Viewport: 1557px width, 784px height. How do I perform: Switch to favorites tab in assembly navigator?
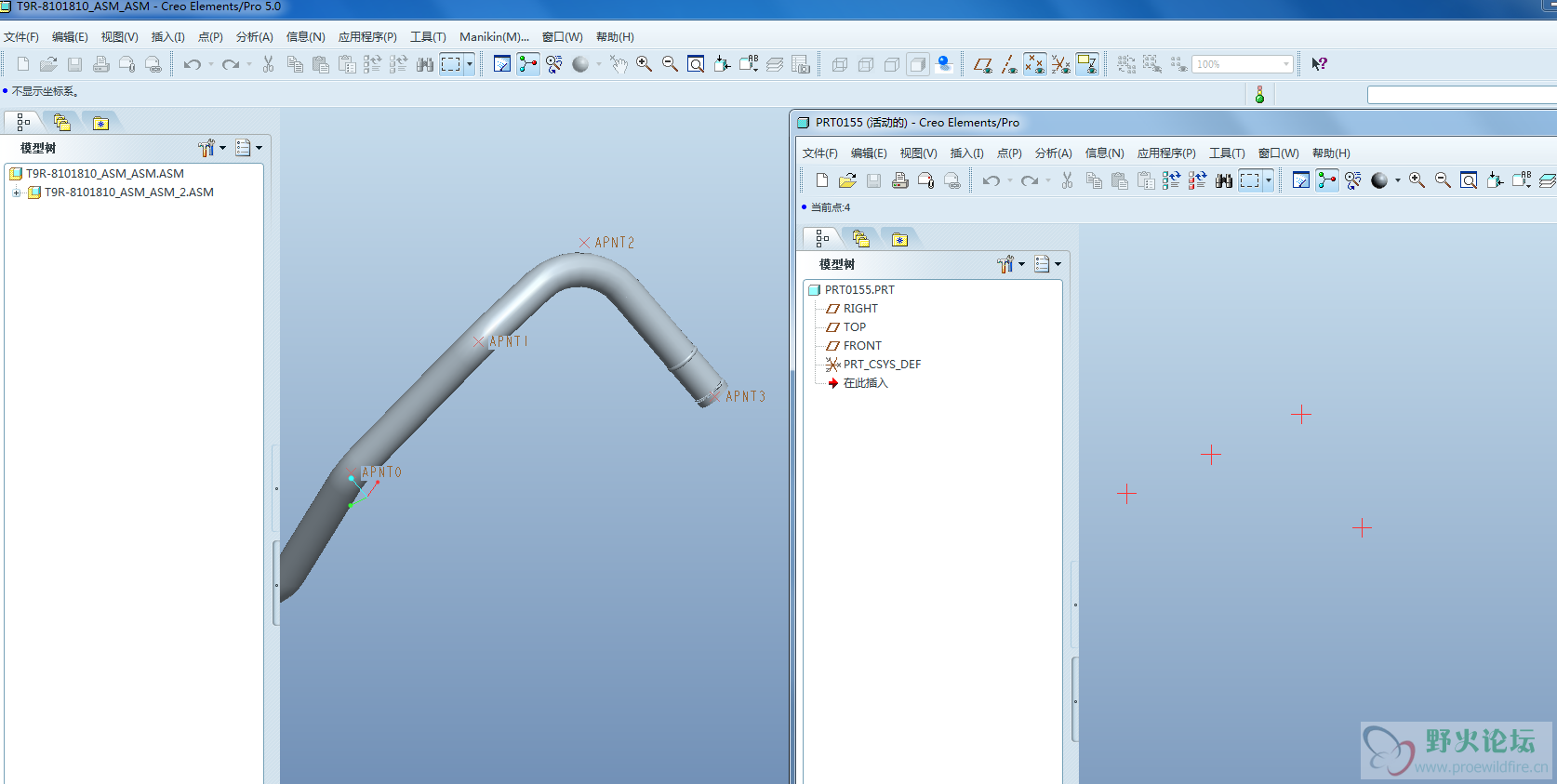[x=100, y=123]
